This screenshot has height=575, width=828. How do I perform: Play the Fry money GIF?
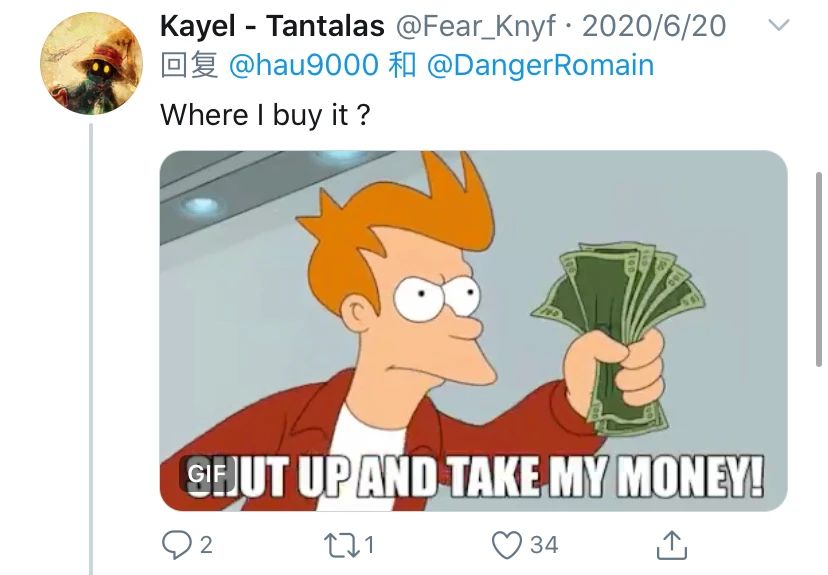click(473, 331)
